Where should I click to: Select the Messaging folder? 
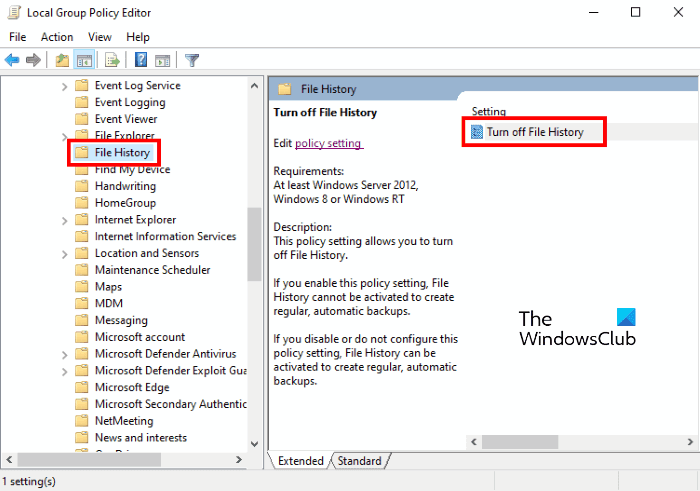[121, 320]
